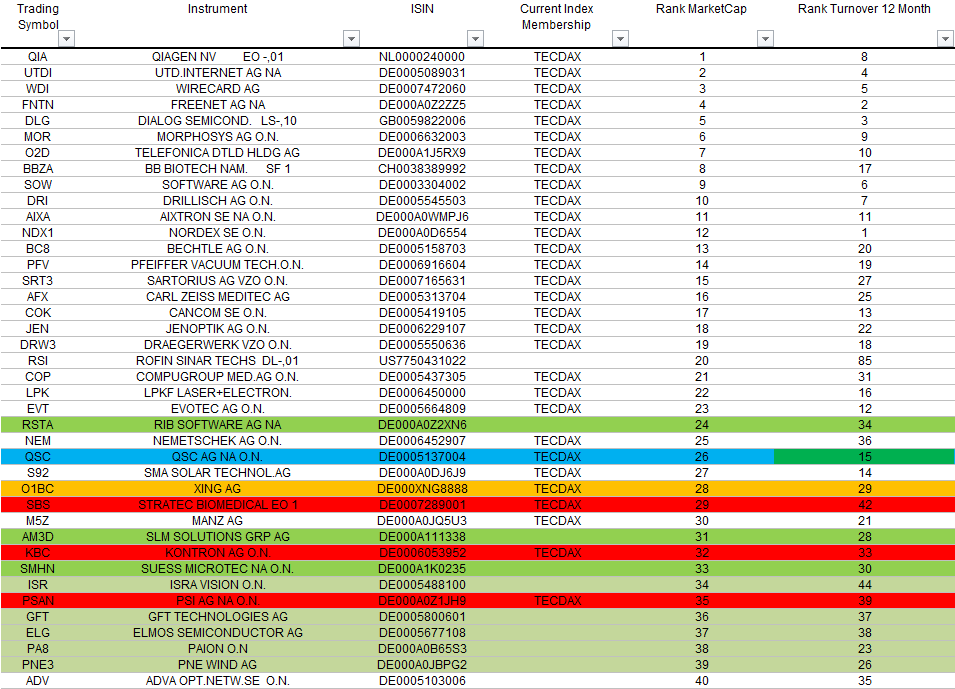
Task: Click the Rank MarketCap column header
Action: coord(702,9)
